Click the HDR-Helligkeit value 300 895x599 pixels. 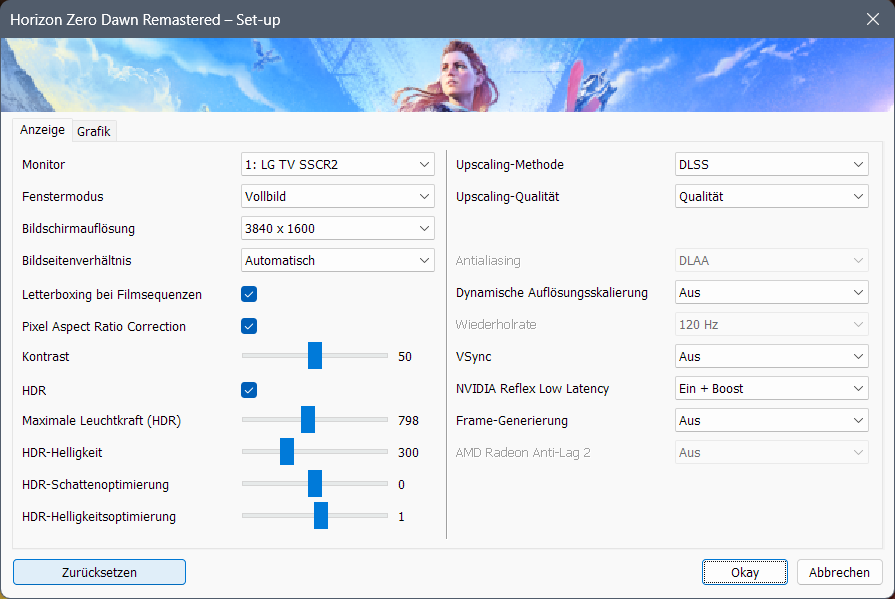click(x=408, y=453)
